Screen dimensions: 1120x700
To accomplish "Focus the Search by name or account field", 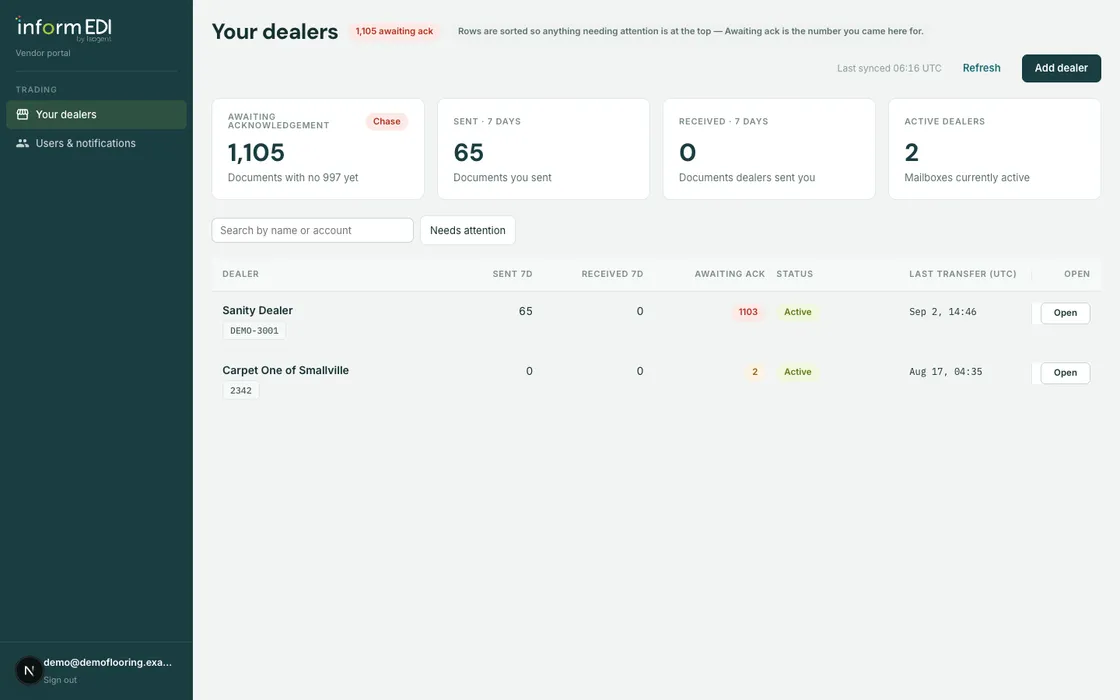I will click(312, 230).
